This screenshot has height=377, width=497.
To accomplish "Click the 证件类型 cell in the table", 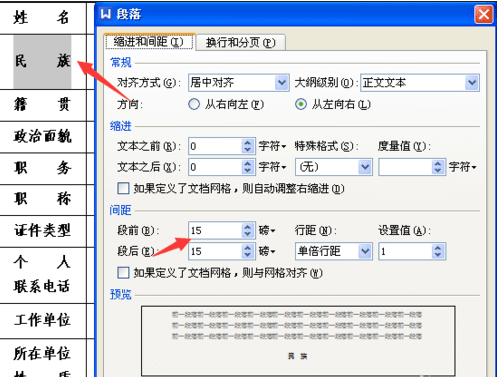I will [x=43, y=231].
